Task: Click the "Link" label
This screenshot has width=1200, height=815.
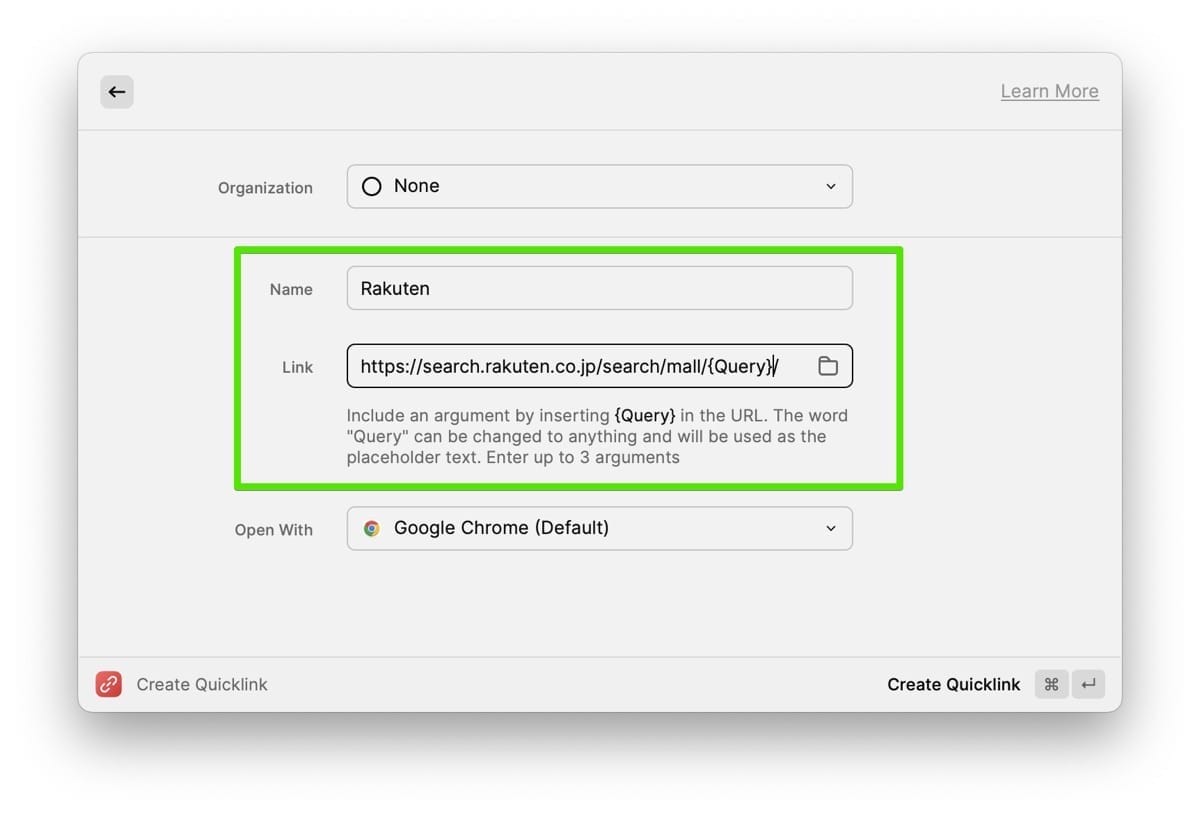Action: [297, 367]
